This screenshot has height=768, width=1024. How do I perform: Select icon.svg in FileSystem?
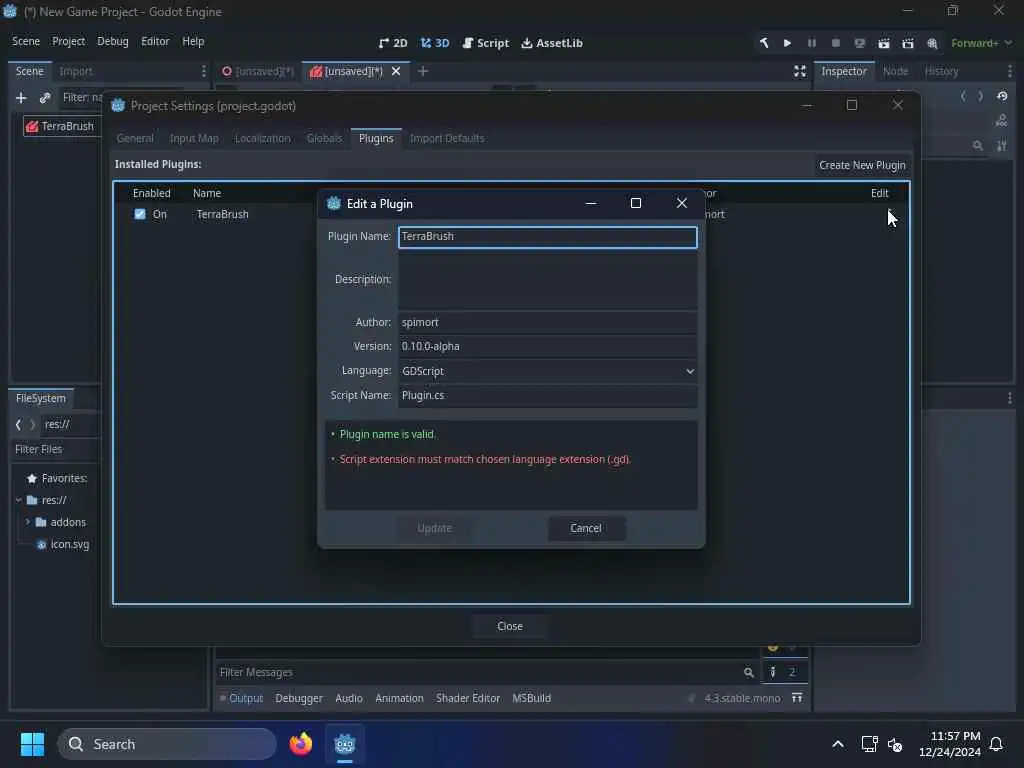tap(63, 545)
